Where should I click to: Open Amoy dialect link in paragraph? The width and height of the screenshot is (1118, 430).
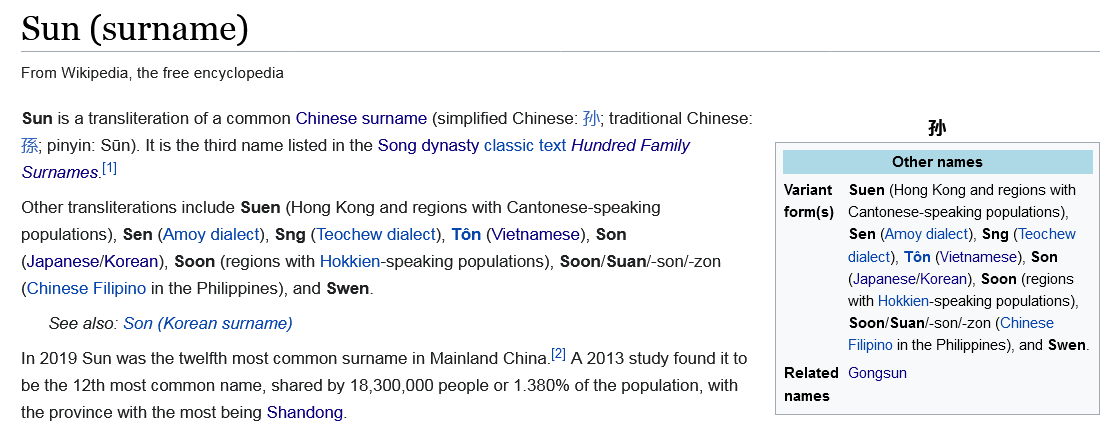[x=212, y=235]
